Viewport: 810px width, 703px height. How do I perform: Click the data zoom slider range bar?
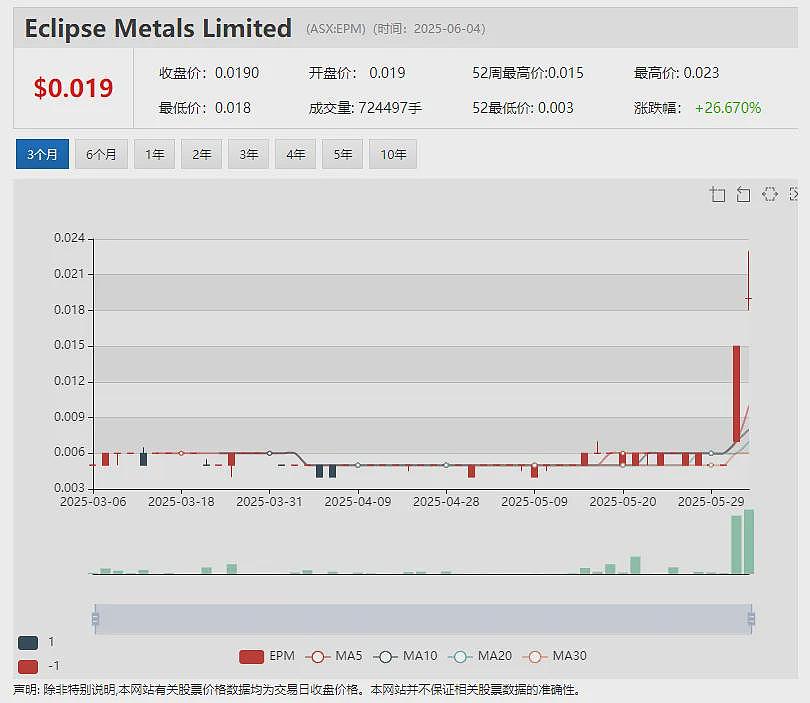(423, 619)
